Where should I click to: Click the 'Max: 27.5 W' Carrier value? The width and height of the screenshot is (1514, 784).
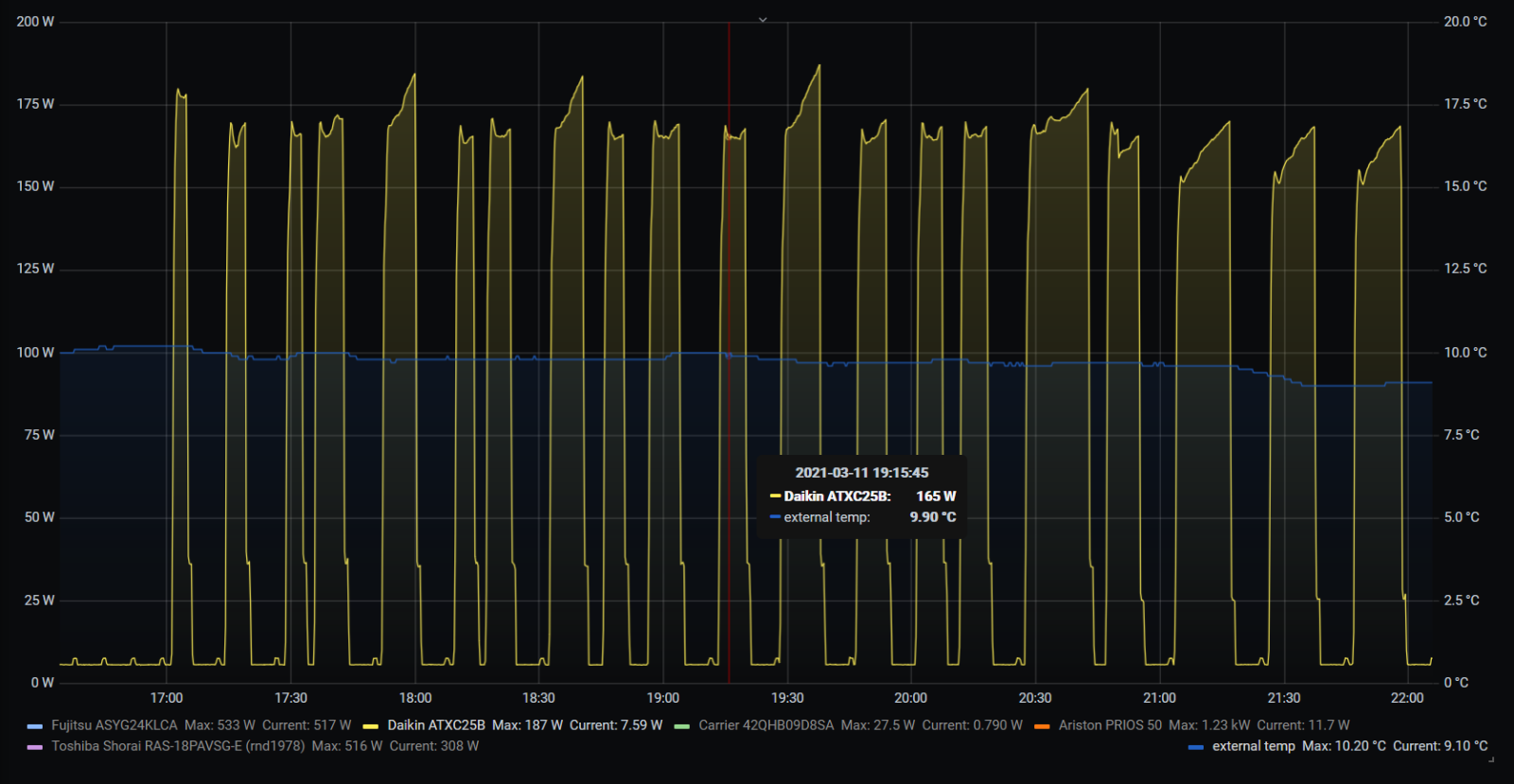(x=878, y=725)
